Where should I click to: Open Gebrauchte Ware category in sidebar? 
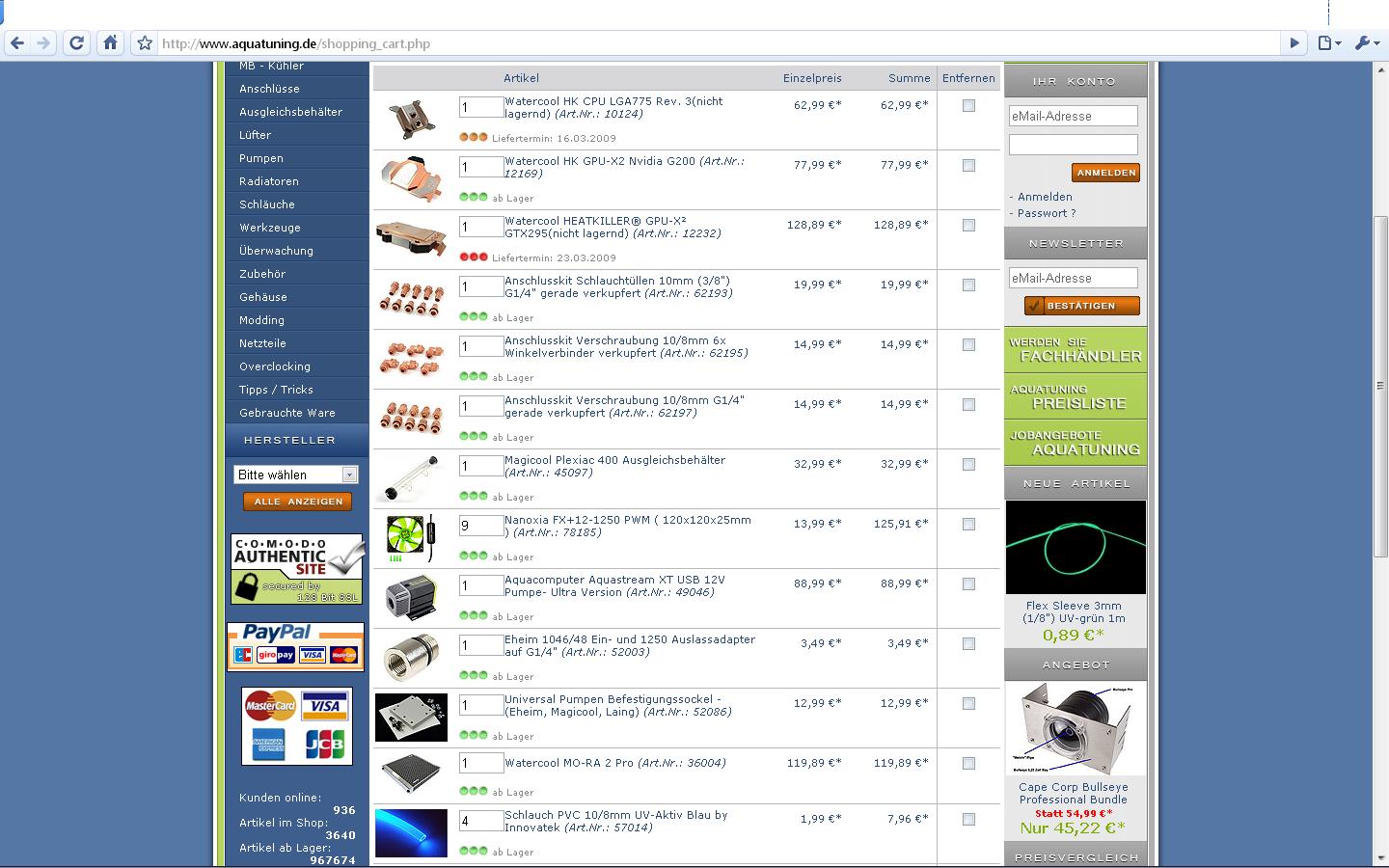287,413
